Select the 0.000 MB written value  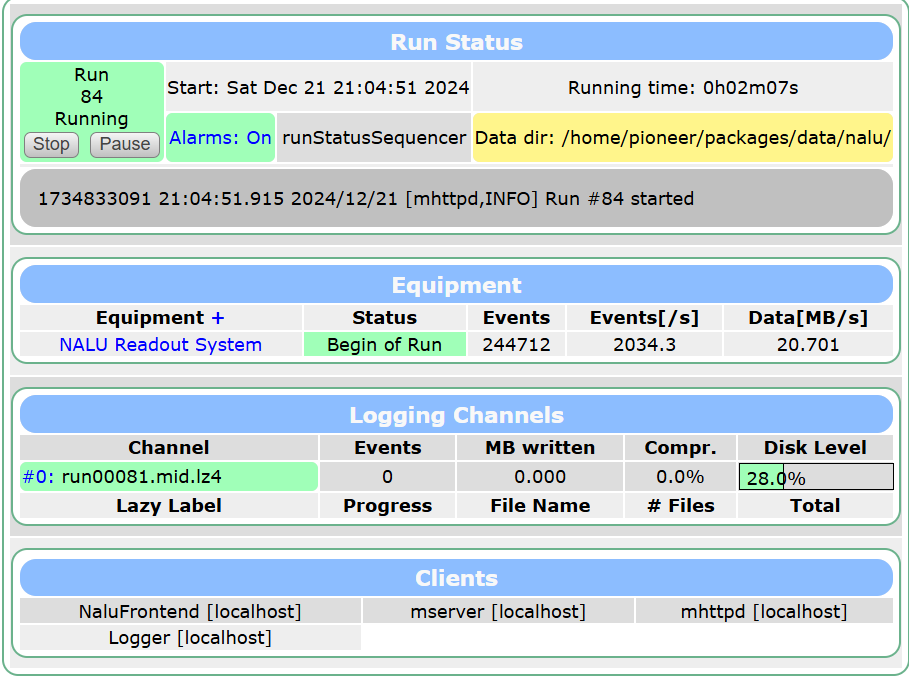pyautogui.click(x=540, y=477)
